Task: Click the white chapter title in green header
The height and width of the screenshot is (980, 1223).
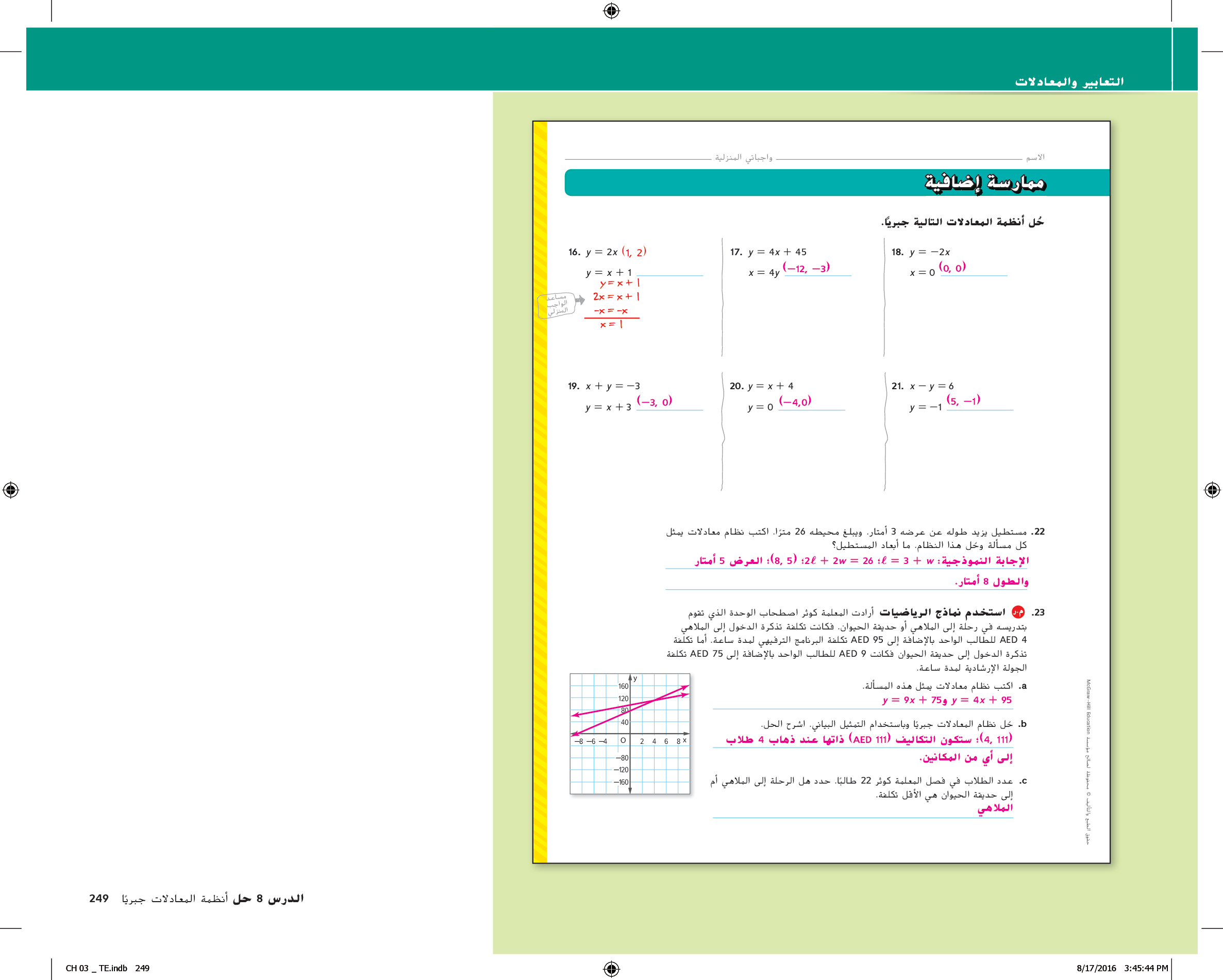Action: pyautogui.click(x=1069, y=82)
